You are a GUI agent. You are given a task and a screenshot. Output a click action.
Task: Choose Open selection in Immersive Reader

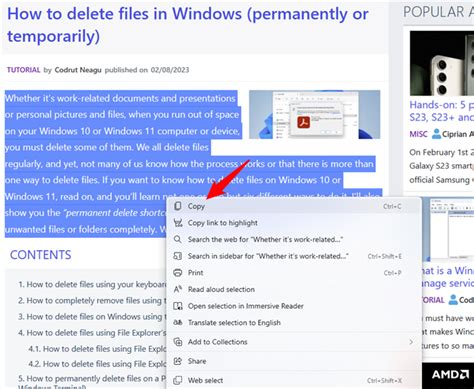coord(294,306)
